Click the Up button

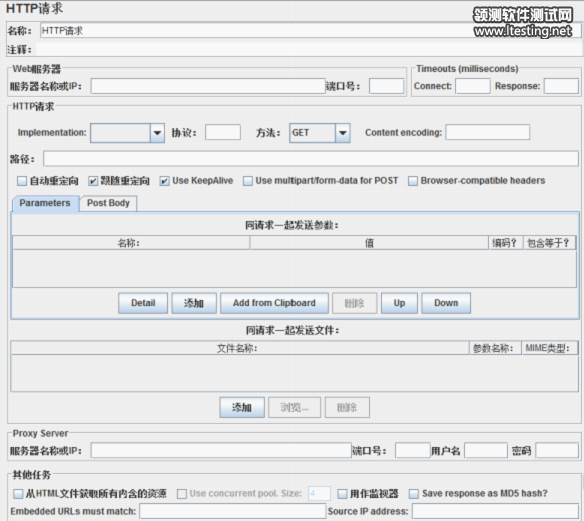(399, 303)
